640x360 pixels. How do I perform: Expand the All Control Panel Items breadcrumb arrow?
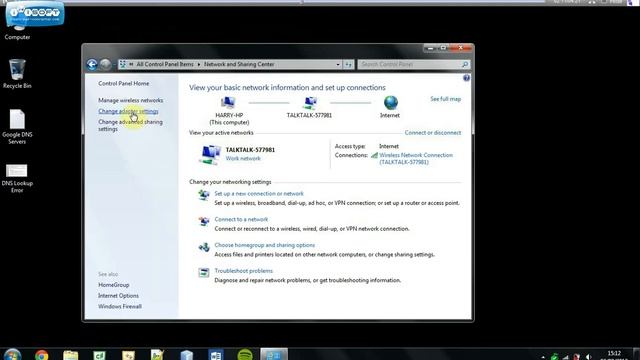pos(199,64)
